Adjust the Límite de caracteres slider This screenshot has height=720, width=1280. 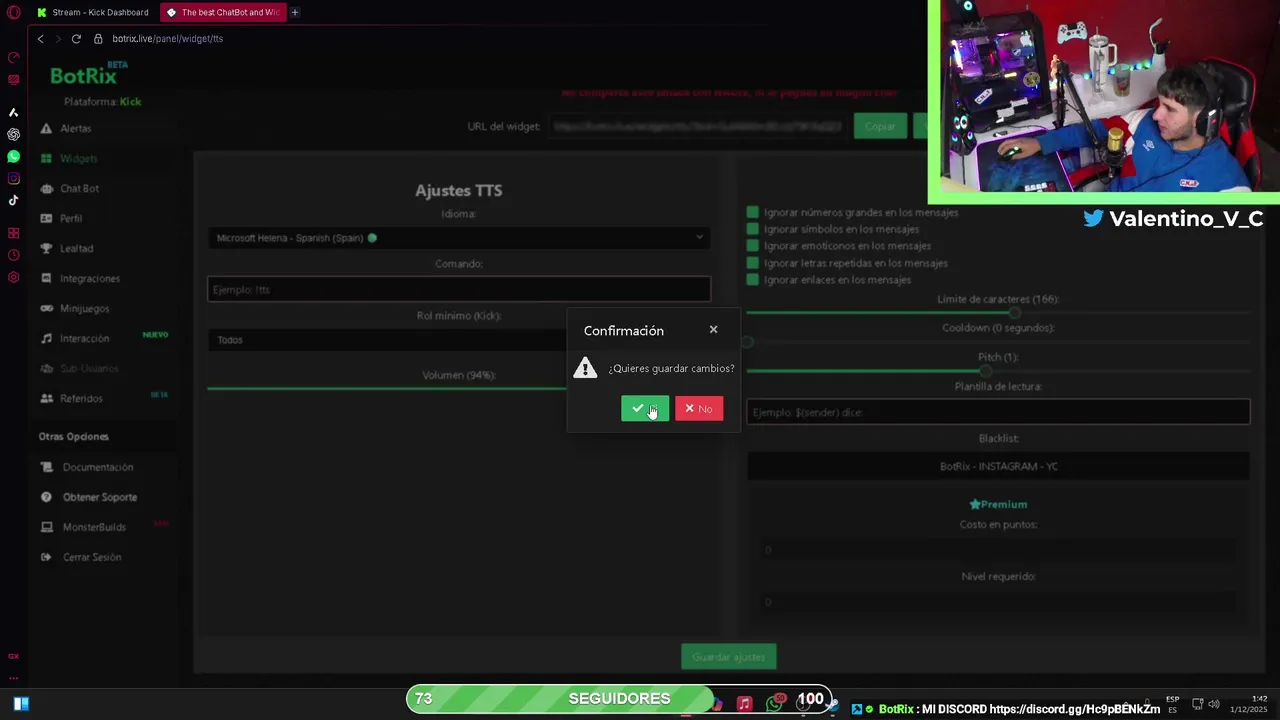tap(998, 313)
